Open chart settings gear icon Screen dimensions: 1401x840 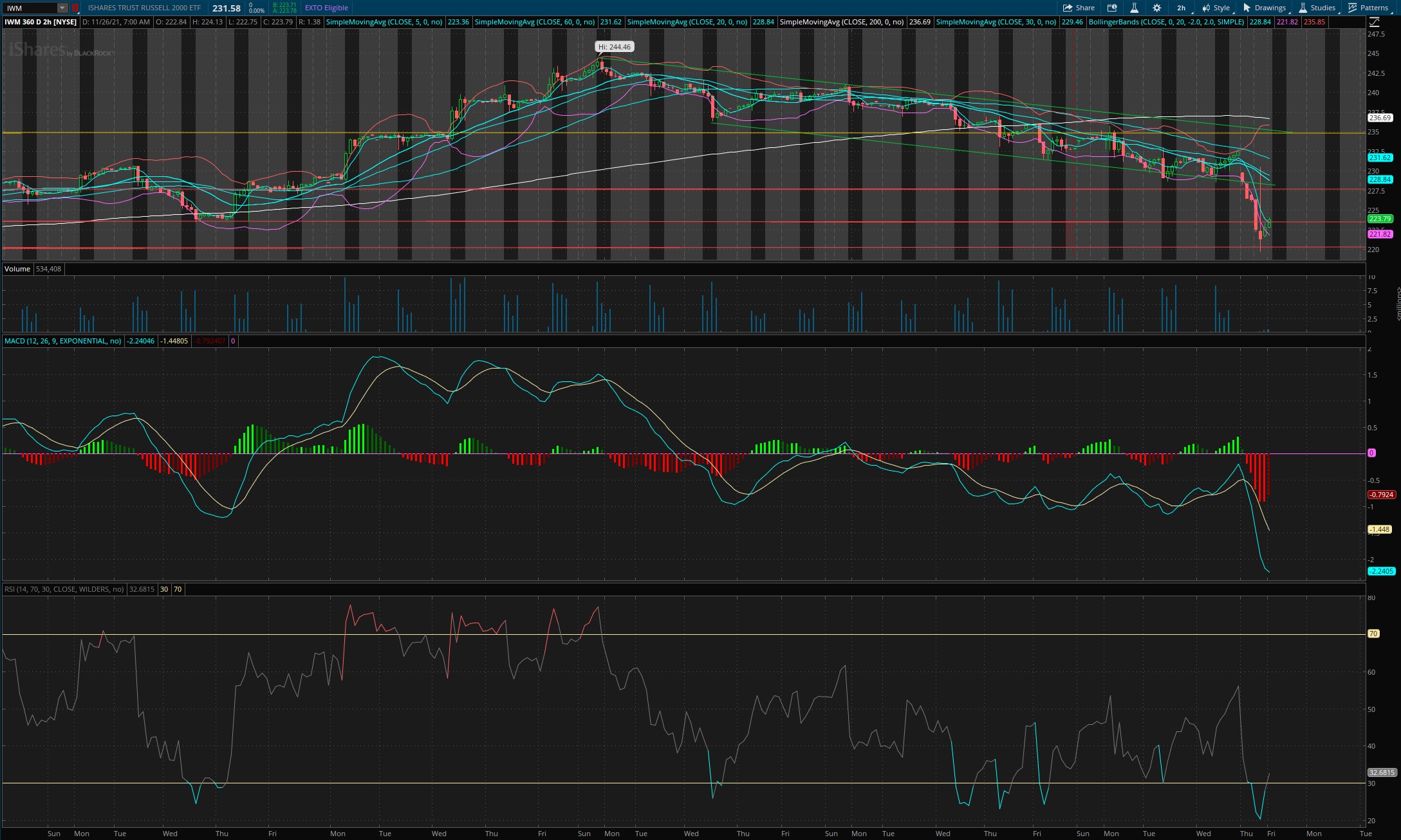(x=1157, y=8)
